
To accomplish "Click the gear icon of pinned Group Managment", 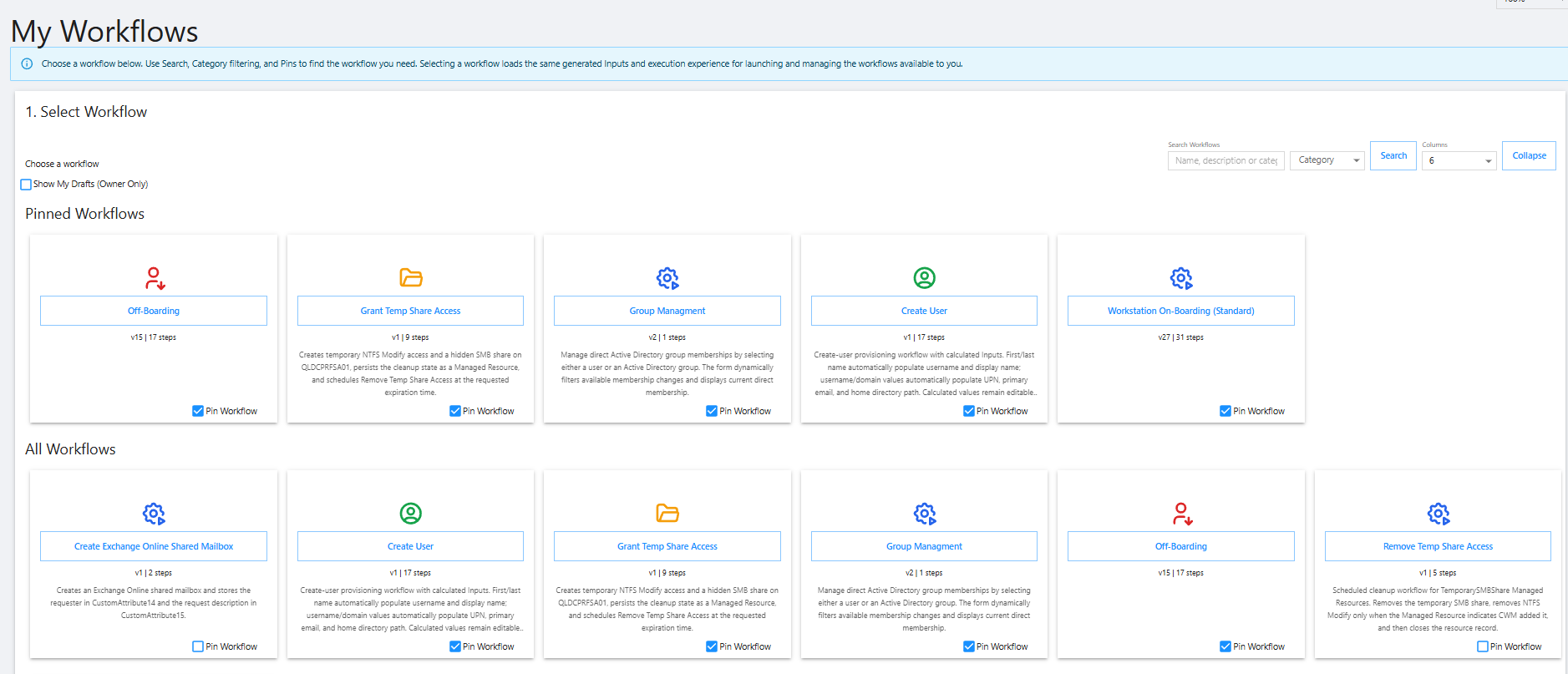I will tap(667, 277).
